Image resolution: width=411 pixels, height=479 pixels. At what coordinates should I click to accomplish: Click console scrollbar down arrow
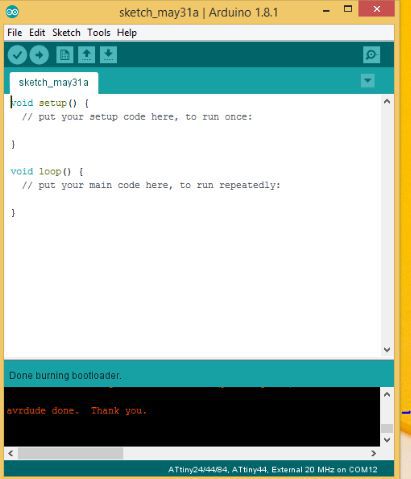(387, 440)
